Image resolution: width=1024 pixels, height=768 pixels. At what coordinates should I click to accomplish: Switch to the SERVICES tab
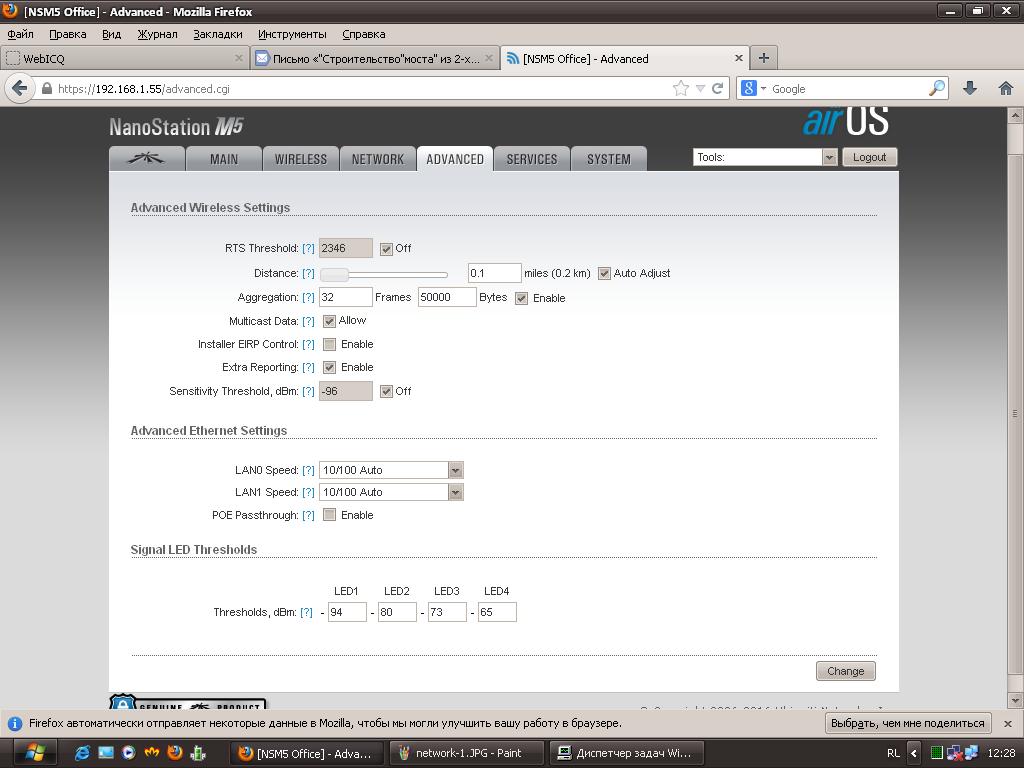coord(532,159)
